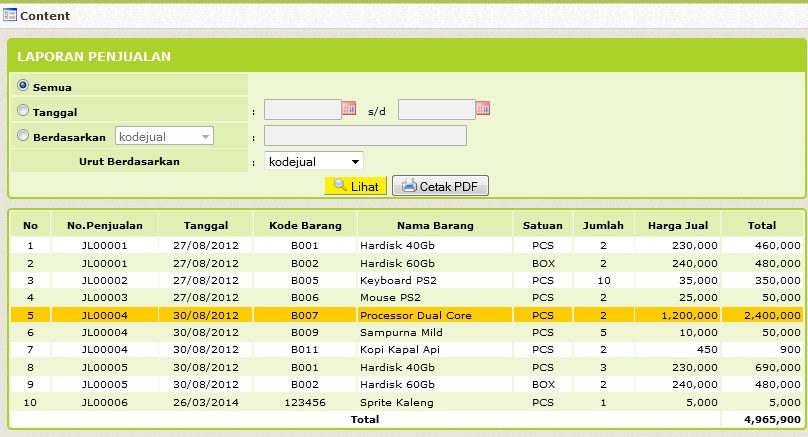The width and height of the screenshot is (808, 437).
Task: Click the 900 total cell
Action: click(x=762, y=349)
